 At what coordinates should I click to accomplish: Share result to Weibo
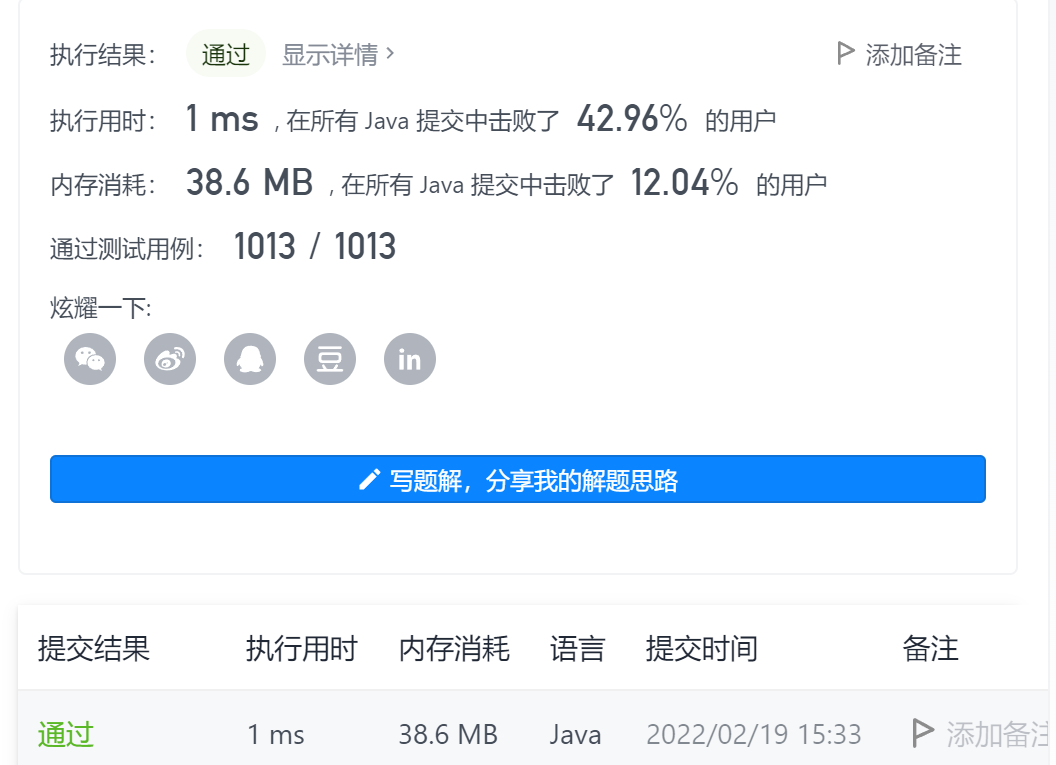coord(170,359)
